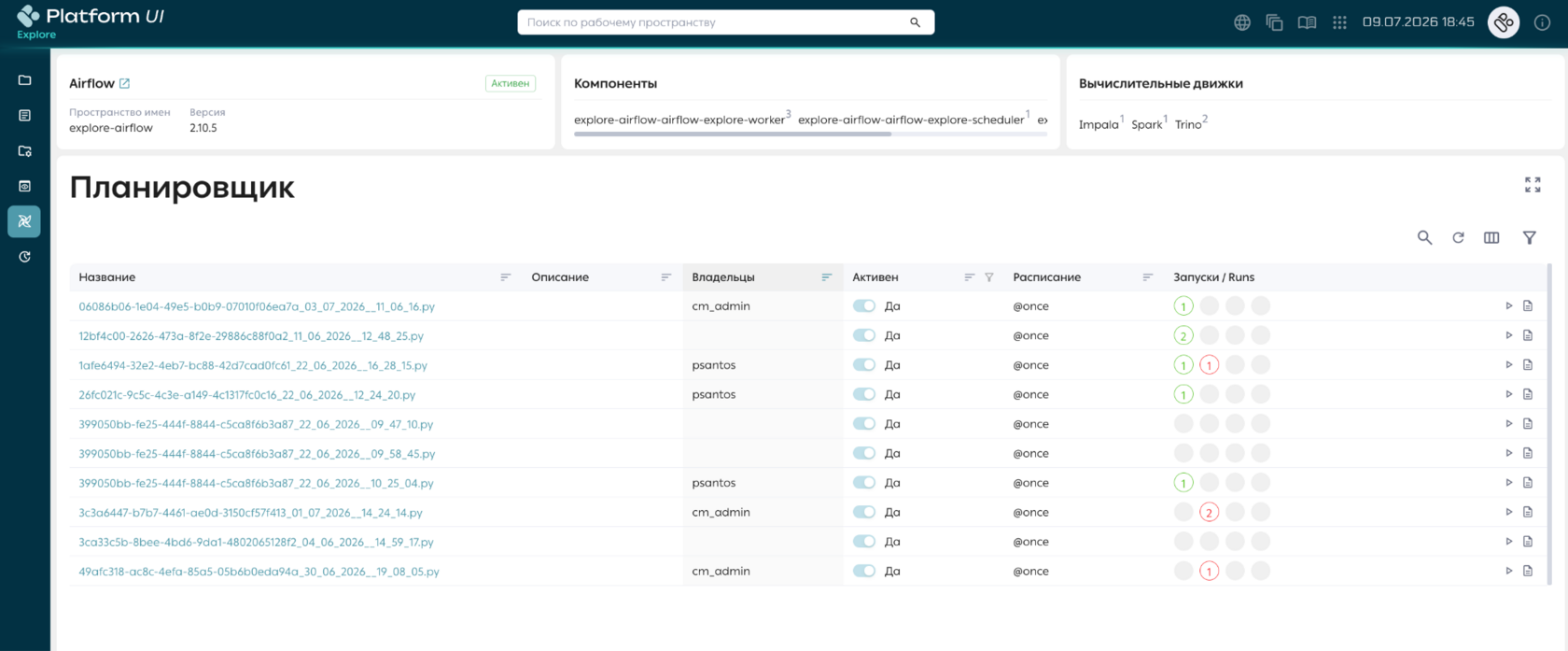Image resolution: width=1568 pixels, height=651 pixels.
Task: Run the 06086b06 DAG with play icon
Action: tap(1508, 305)
